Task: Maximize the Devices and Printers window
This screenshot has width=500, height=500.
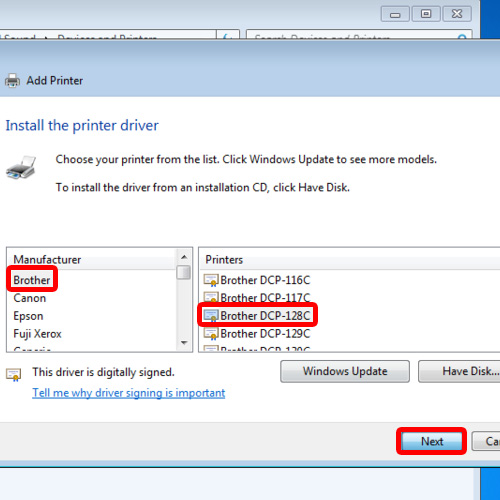Action: click(426, 14)
